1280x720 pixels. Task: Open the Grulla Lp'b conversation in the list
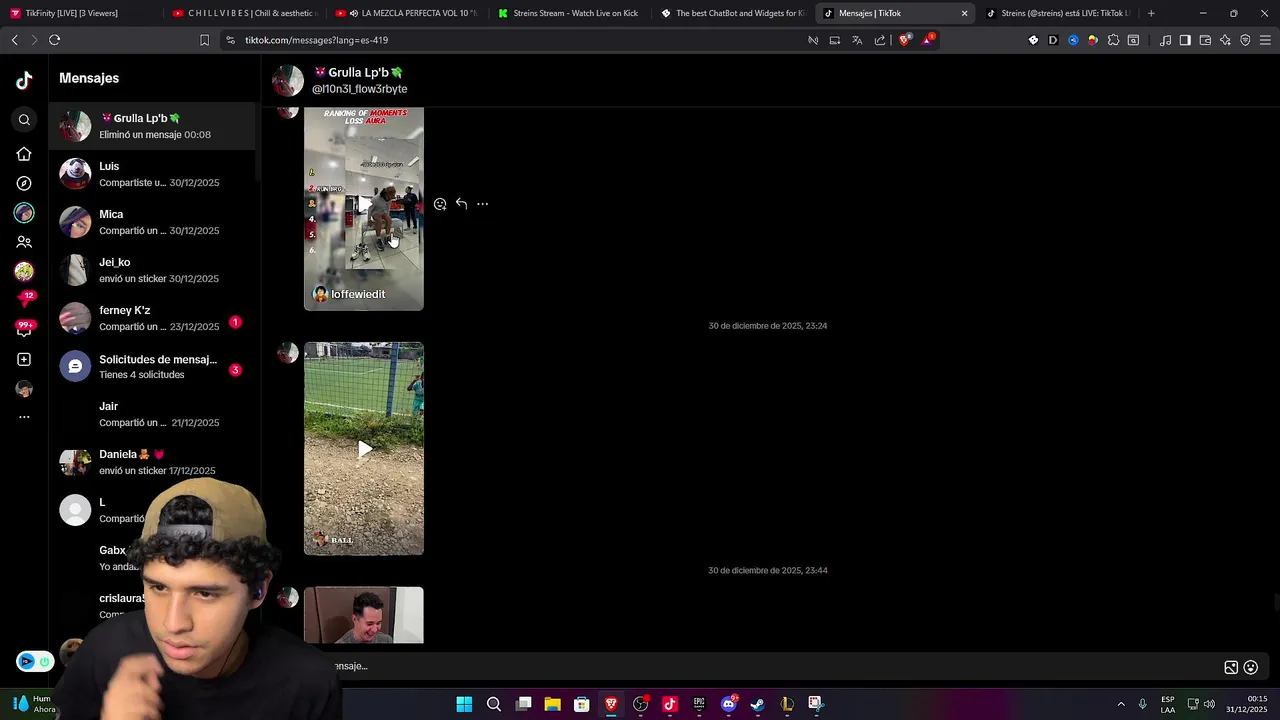click(x=152, y=126)
